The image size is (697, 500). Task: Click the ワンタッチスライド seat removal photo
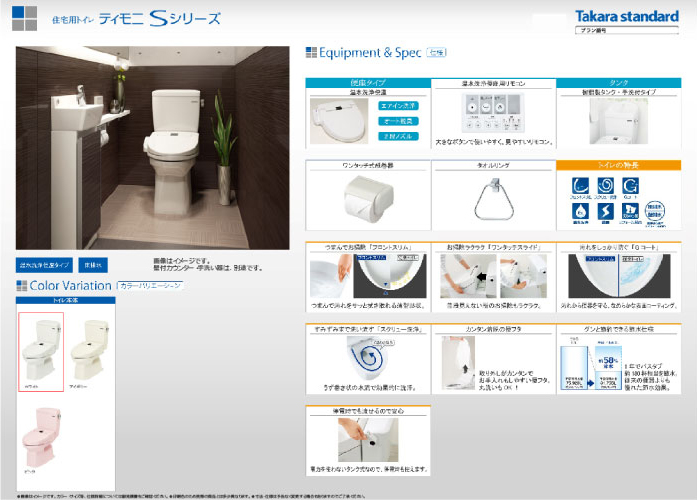[x=493, y=276]
